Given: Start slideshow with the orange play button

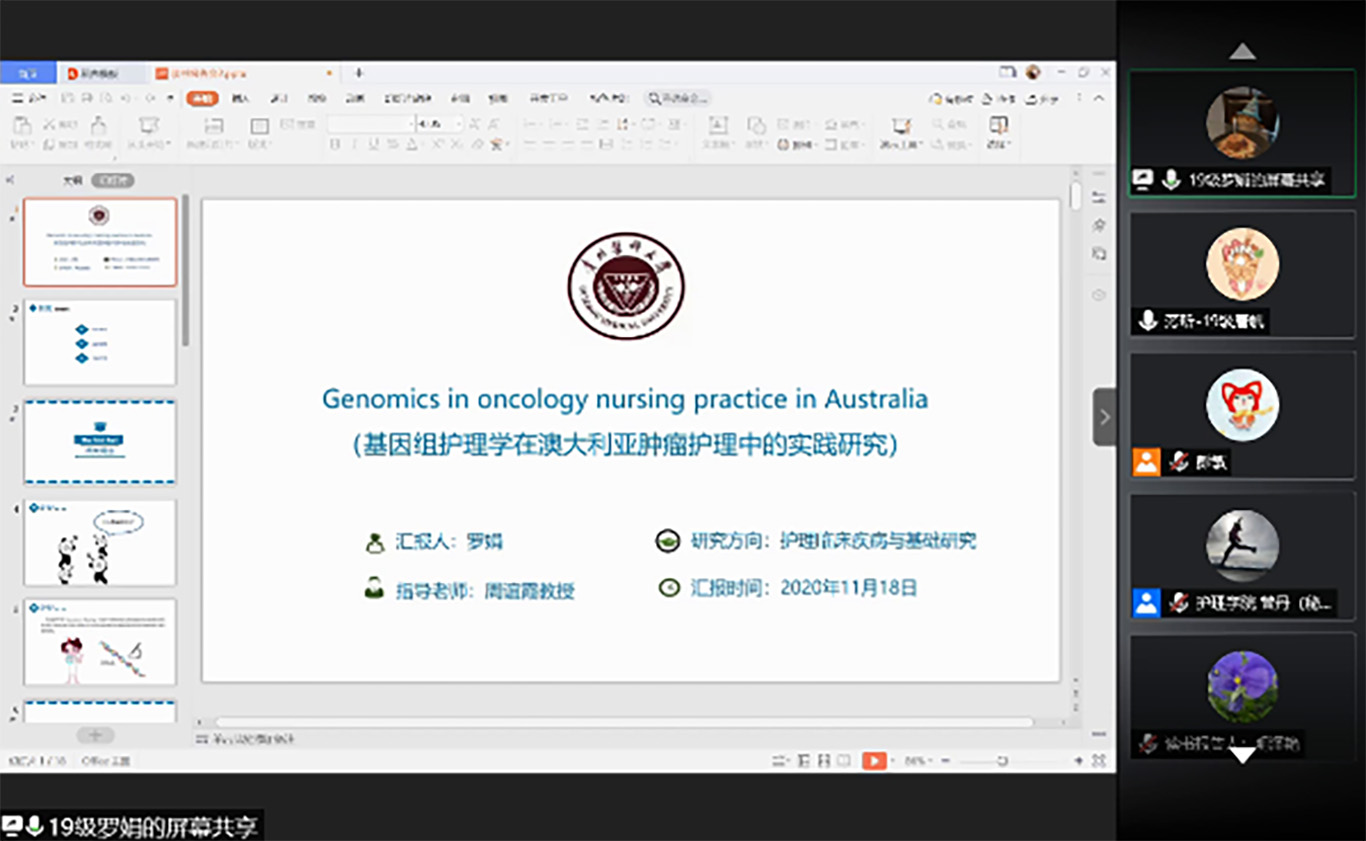Looking at the screenshot, I should click(x=873, y=761).
